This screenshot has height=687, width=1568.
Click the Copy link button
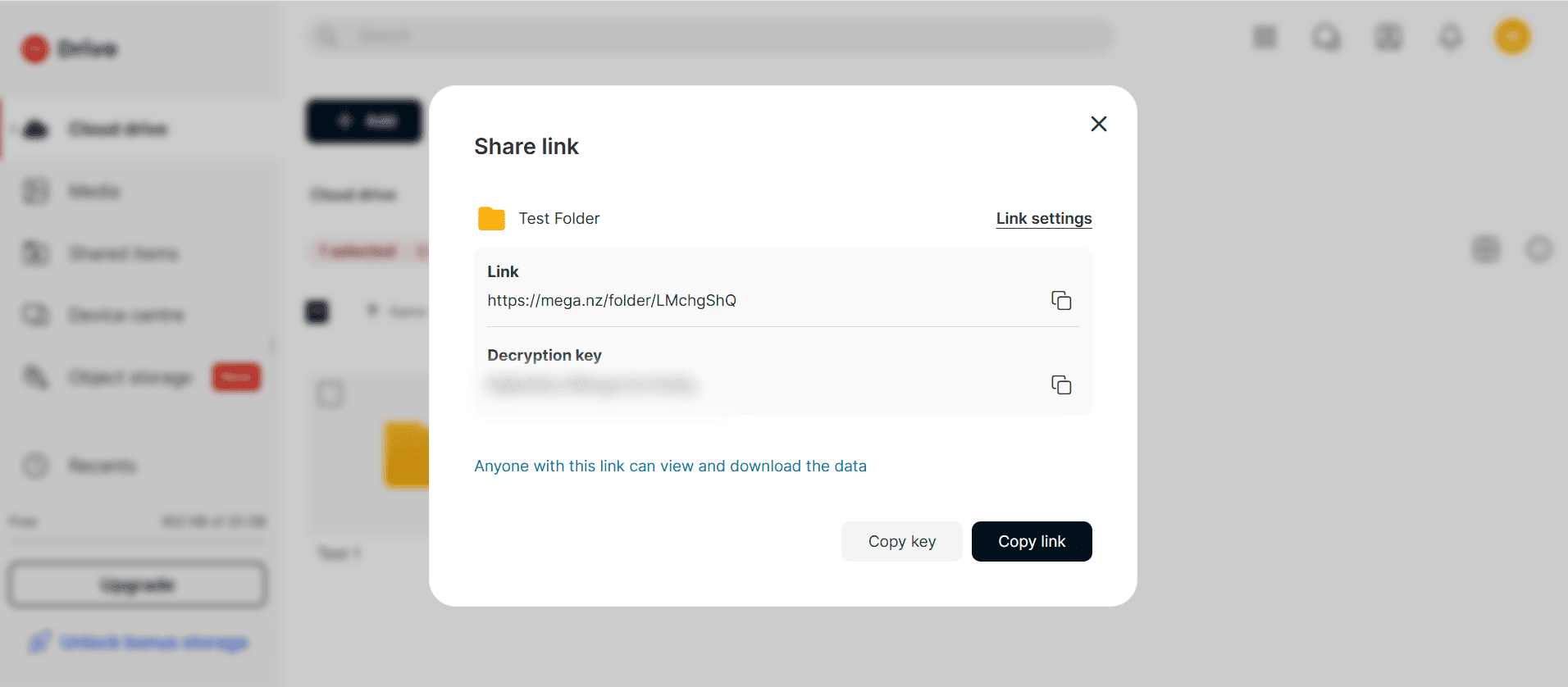(x=1032, y=541)
